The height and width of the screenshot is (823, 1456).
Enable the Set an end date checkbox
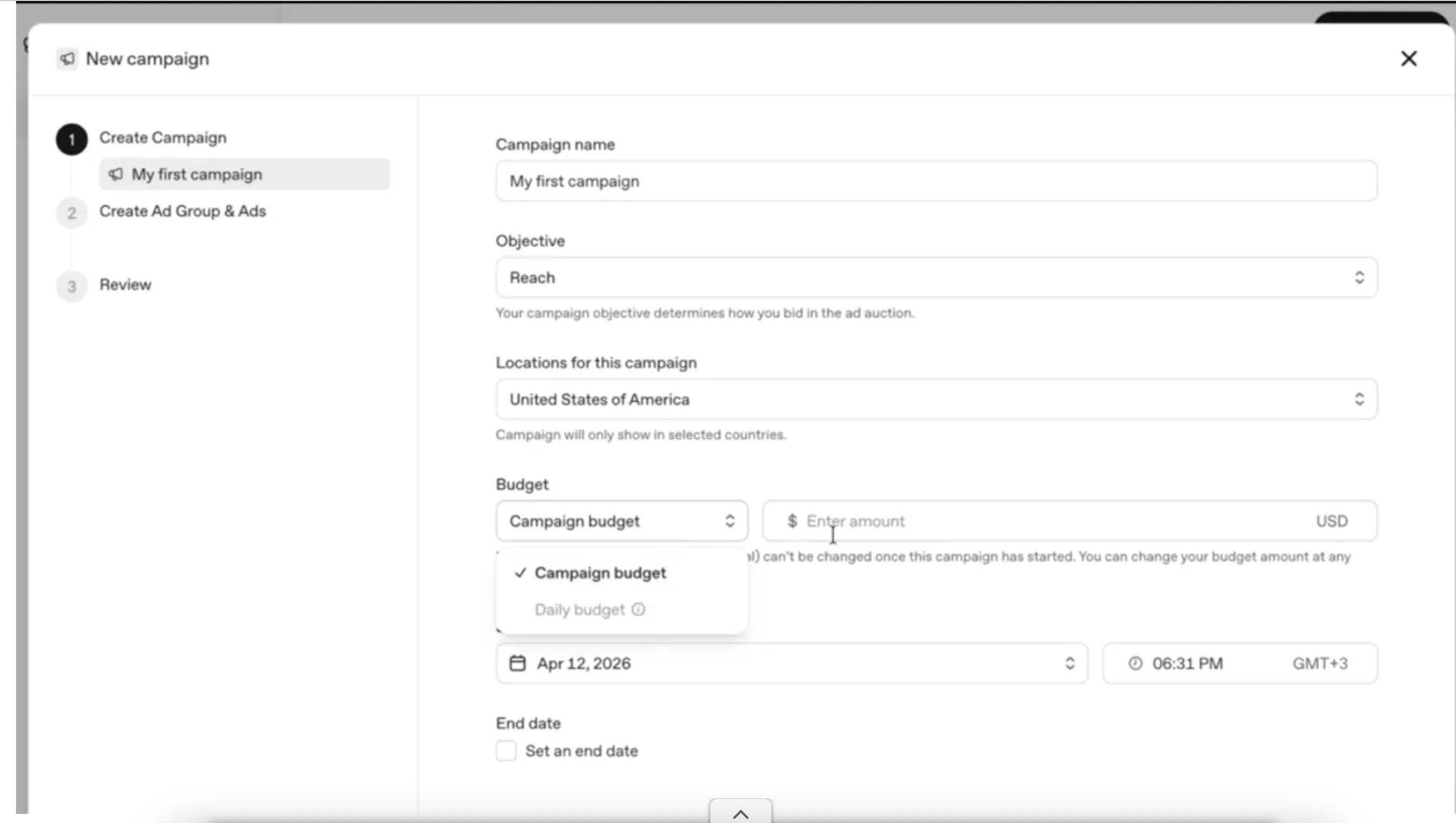point(506,751)
